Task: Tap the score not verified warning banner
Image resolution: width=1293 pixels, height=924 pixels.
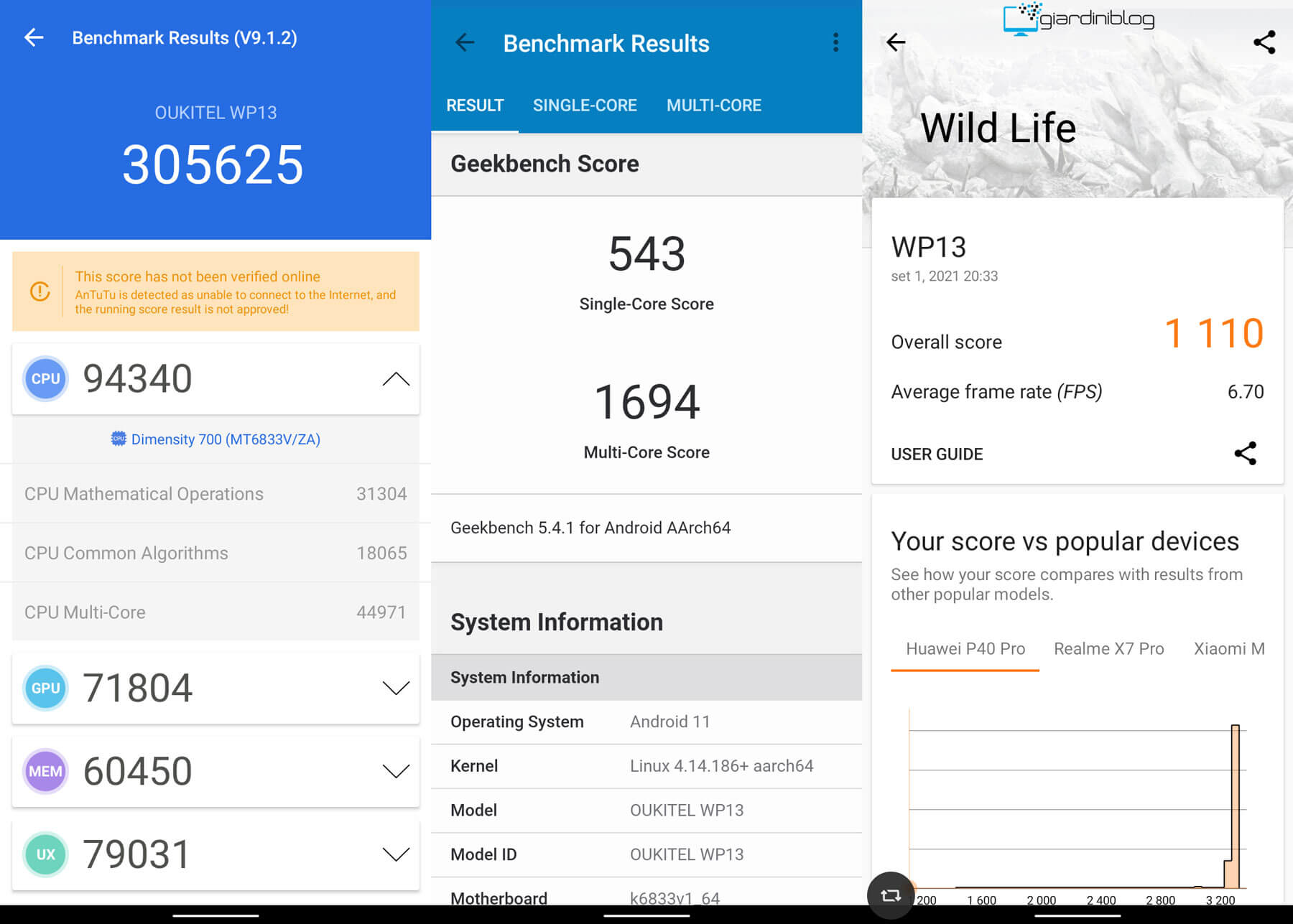Action: [215, 291]
